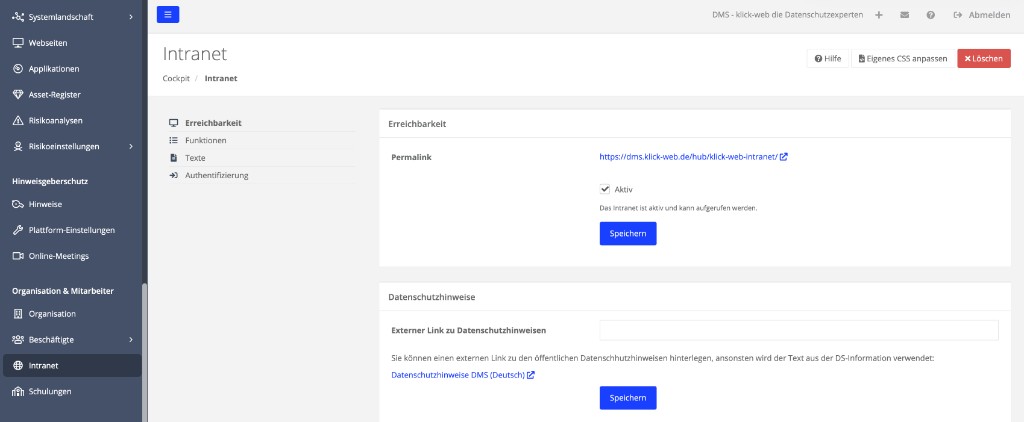The image size is (1024, 422).
Task: Open help via the top bar question mark icon
Action: (x=931, y=15)
